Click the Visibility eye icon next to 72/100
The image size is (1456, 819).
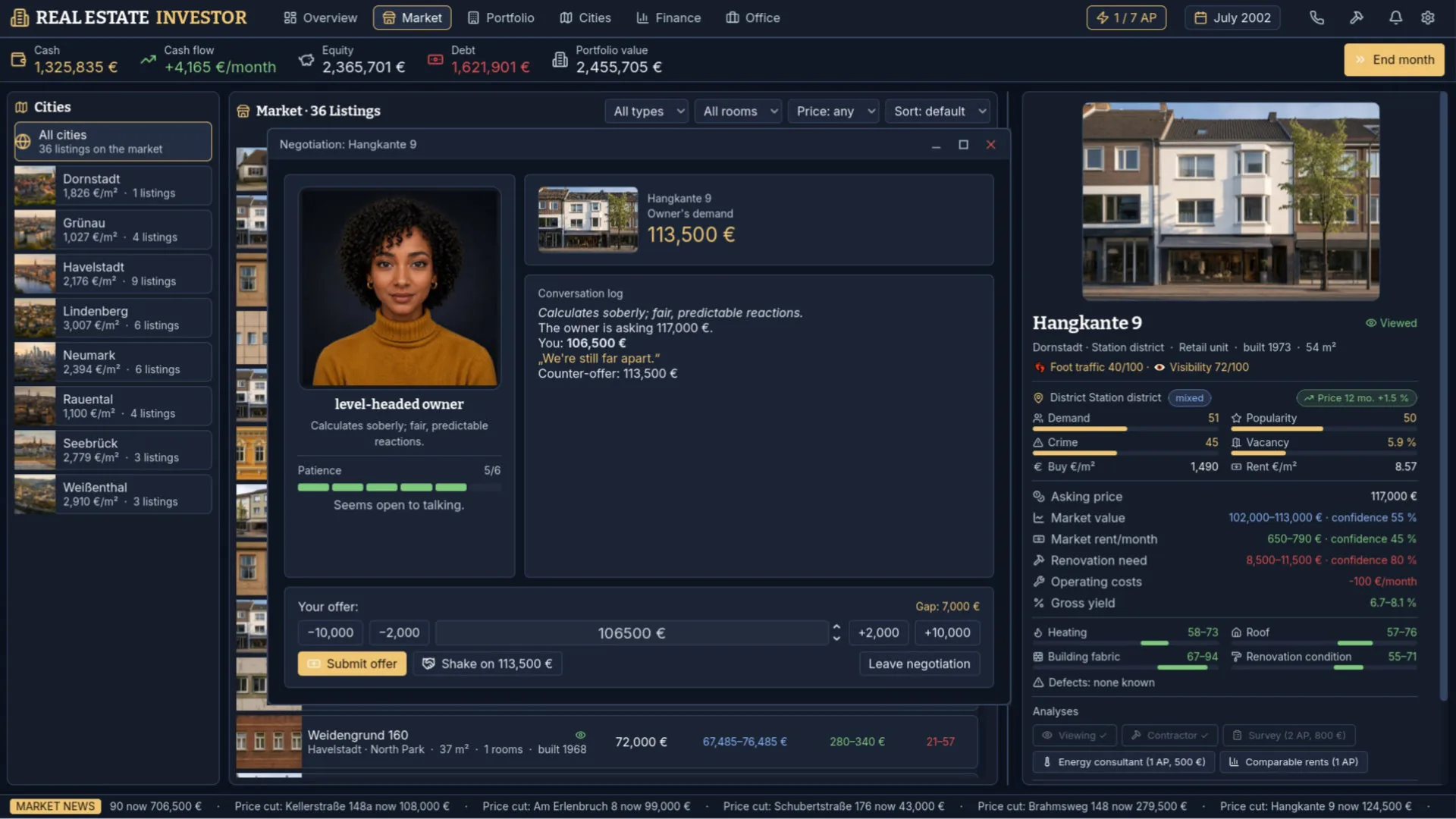(1159, 367)
